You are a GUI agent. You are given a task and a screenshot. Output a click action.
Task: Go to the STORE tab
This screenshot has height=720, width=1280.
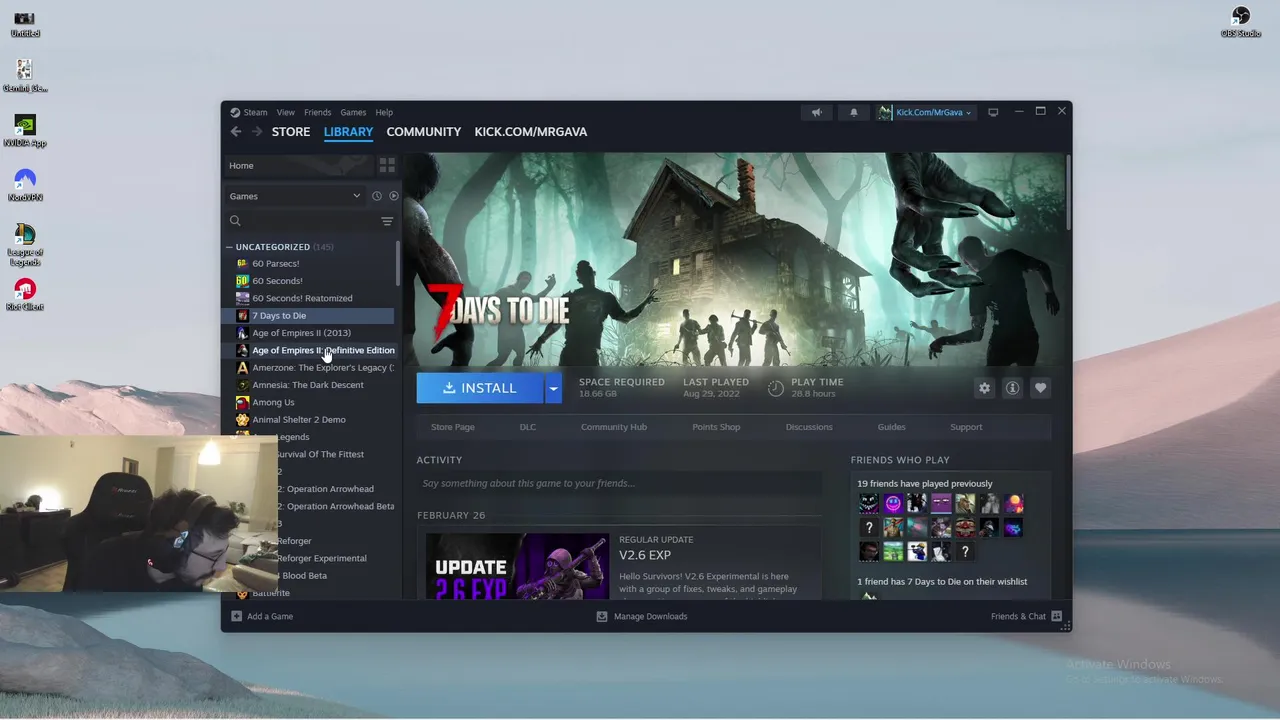tap(291, 132)
